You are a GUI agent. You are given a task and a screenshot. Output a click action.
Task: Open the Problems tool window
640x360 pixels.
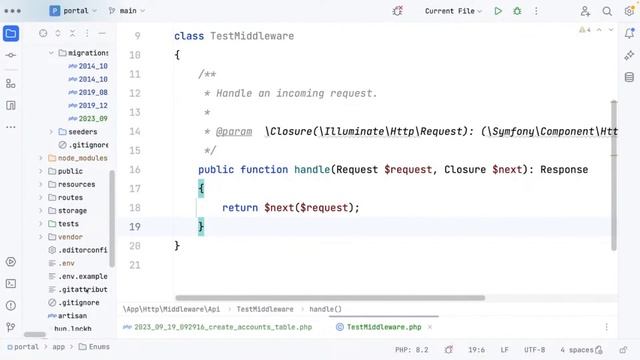point(11,305)
